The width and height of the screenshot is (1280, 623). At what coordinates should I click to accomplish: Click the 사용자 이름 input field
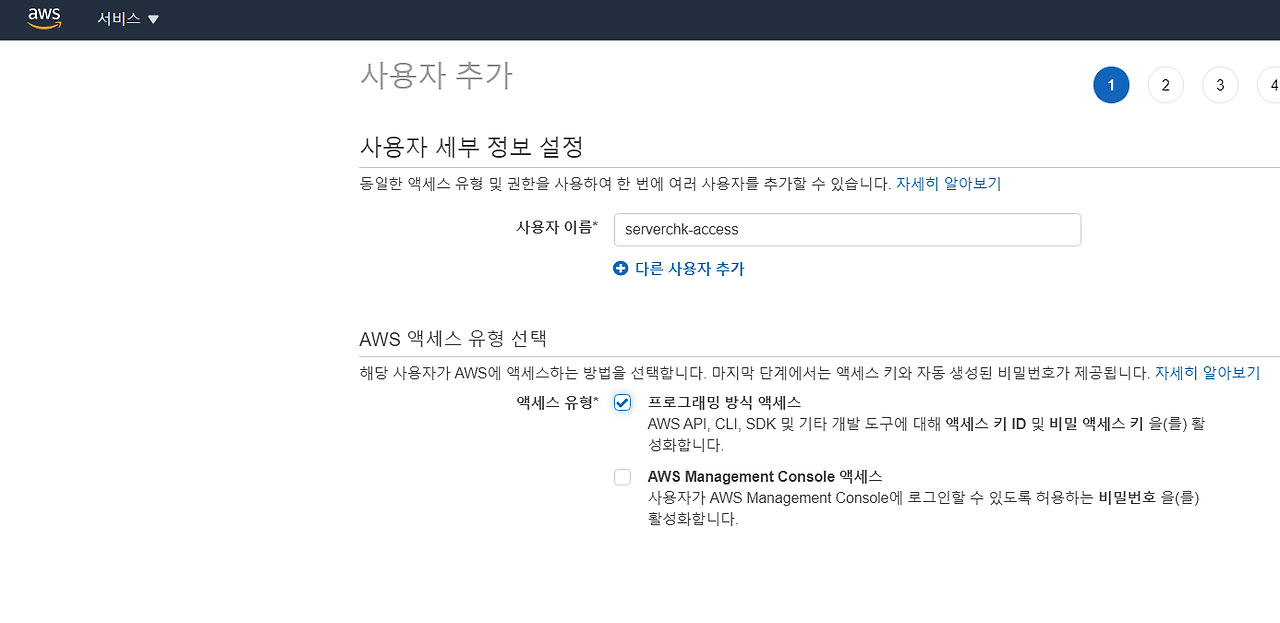(x=847, y=229)
